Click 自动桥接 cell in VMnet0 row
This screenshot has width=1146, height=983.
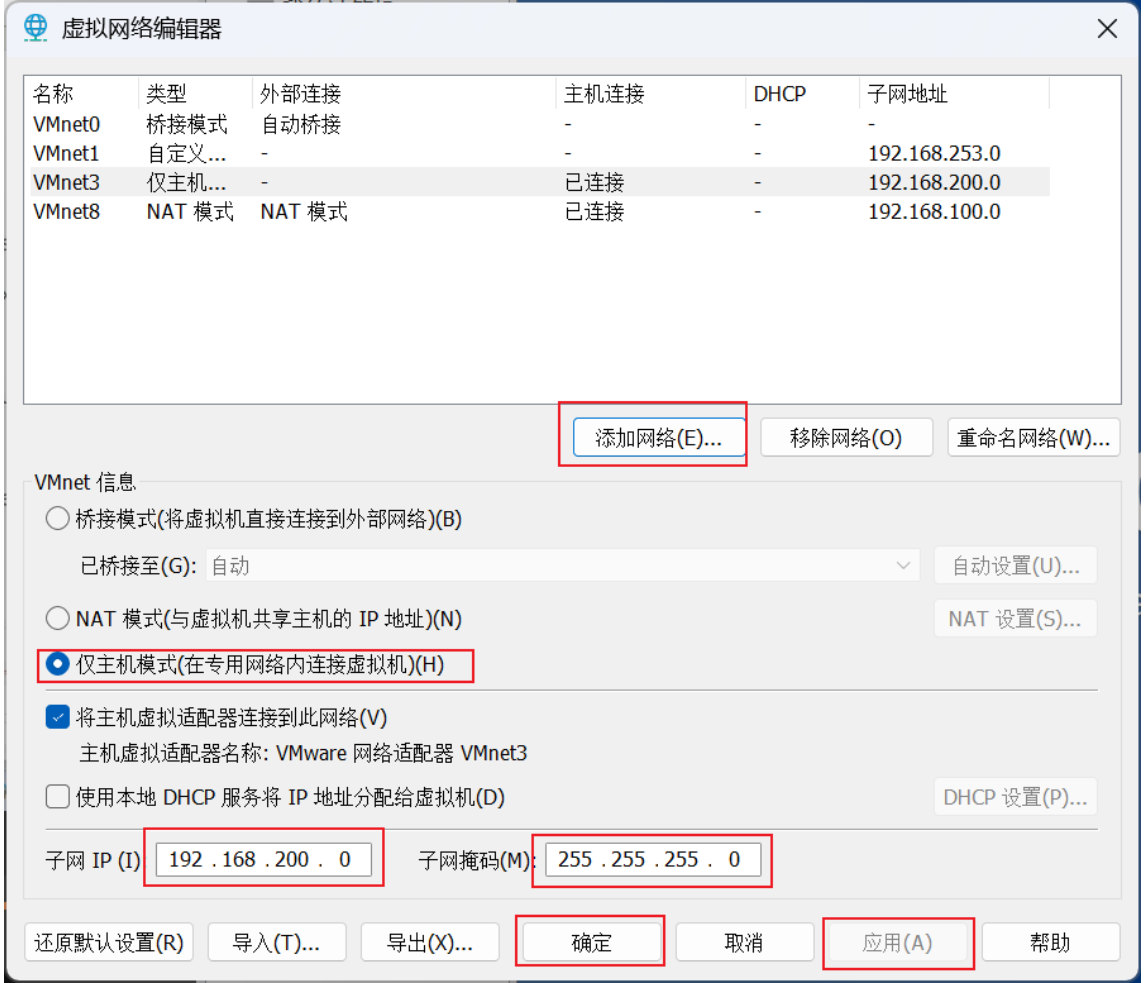pyautogui.click(x=301, y=124)
